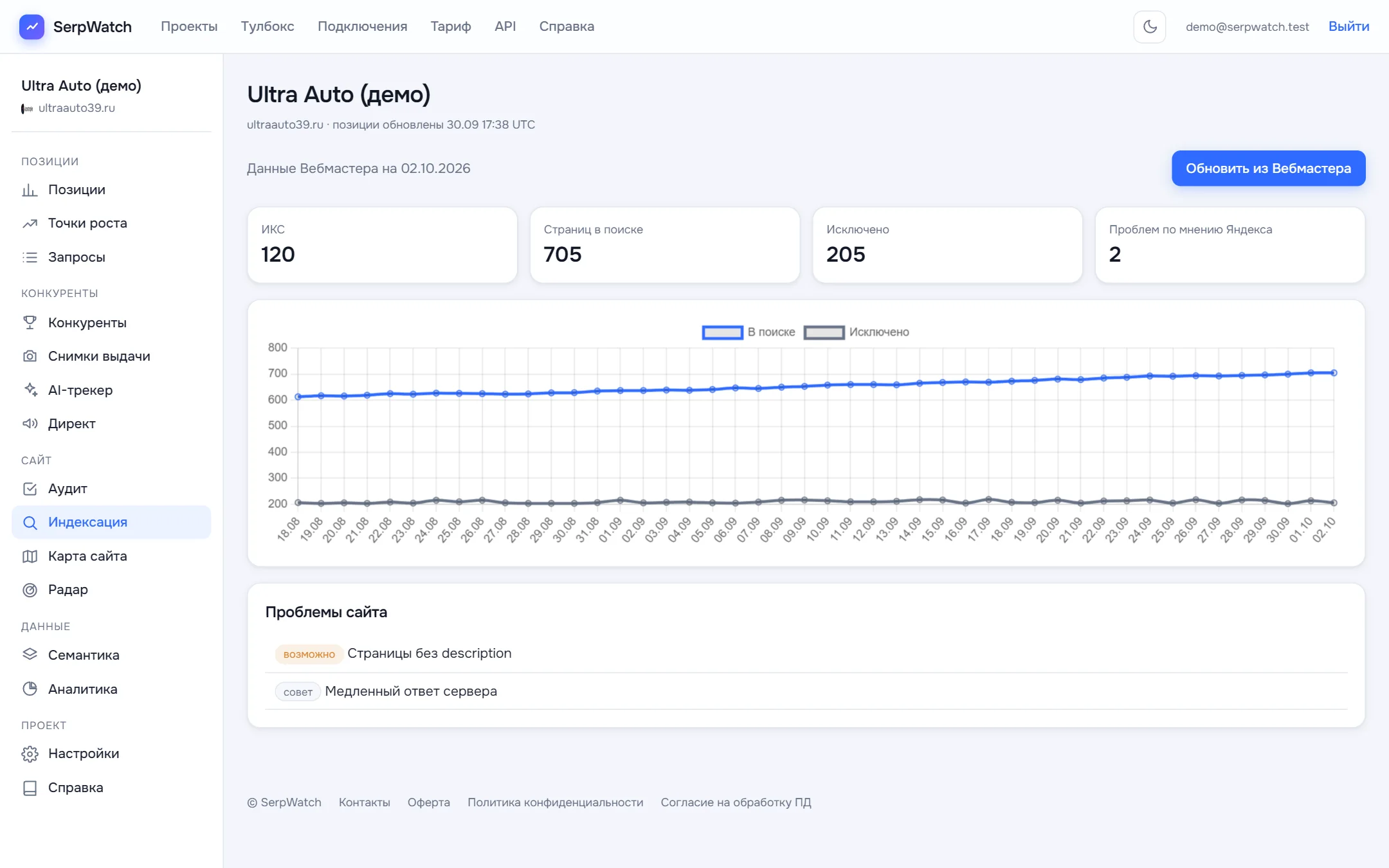Image resolution: width=1389 pixels, height=868 pixels.
Task: Click the Страниц в поиске 705 card
Action: click(665, 245)
